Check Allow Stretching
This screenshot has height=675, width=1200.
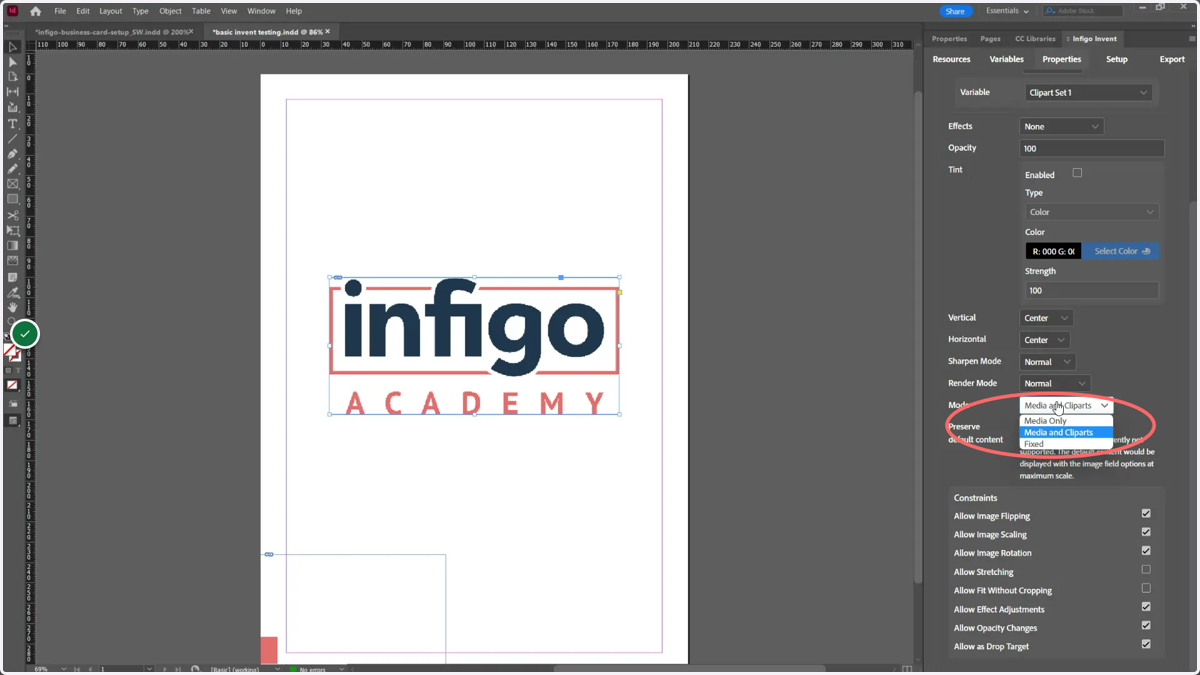point(1146,570)
